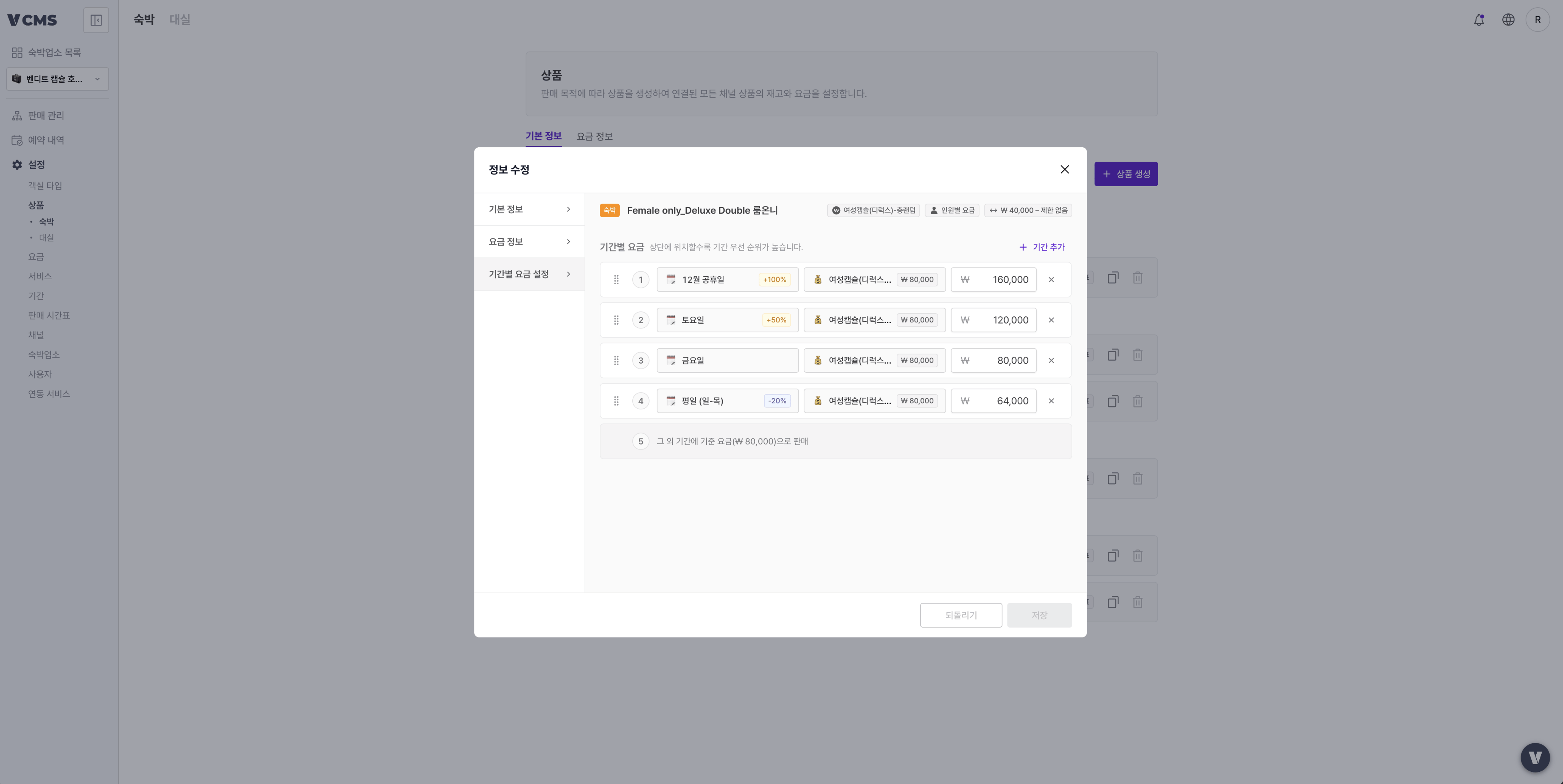Select 기간별 요금 설정 in dialog side menu
The width and height of the screenshot is (1563, 784).
coord(529,274)
